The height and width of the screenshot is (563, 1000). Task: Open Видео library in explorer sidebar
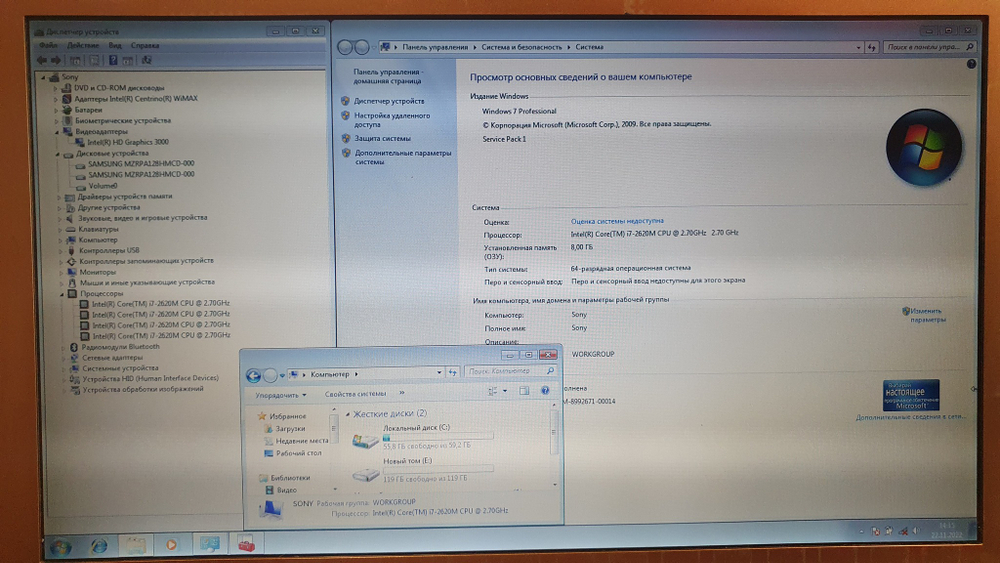[286, 490]
